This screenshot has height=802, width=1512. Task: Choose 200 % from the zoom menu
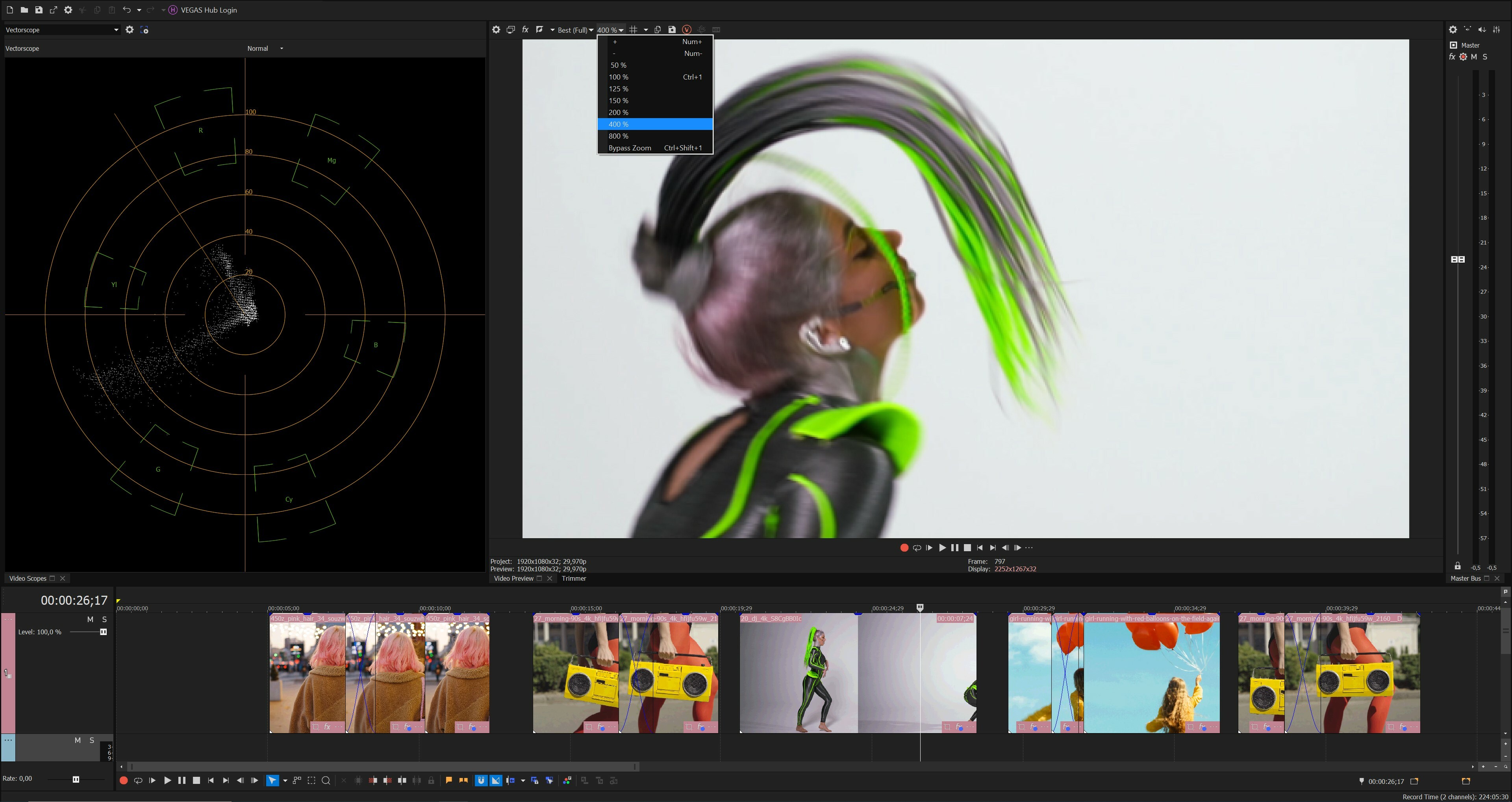(618, 112)
